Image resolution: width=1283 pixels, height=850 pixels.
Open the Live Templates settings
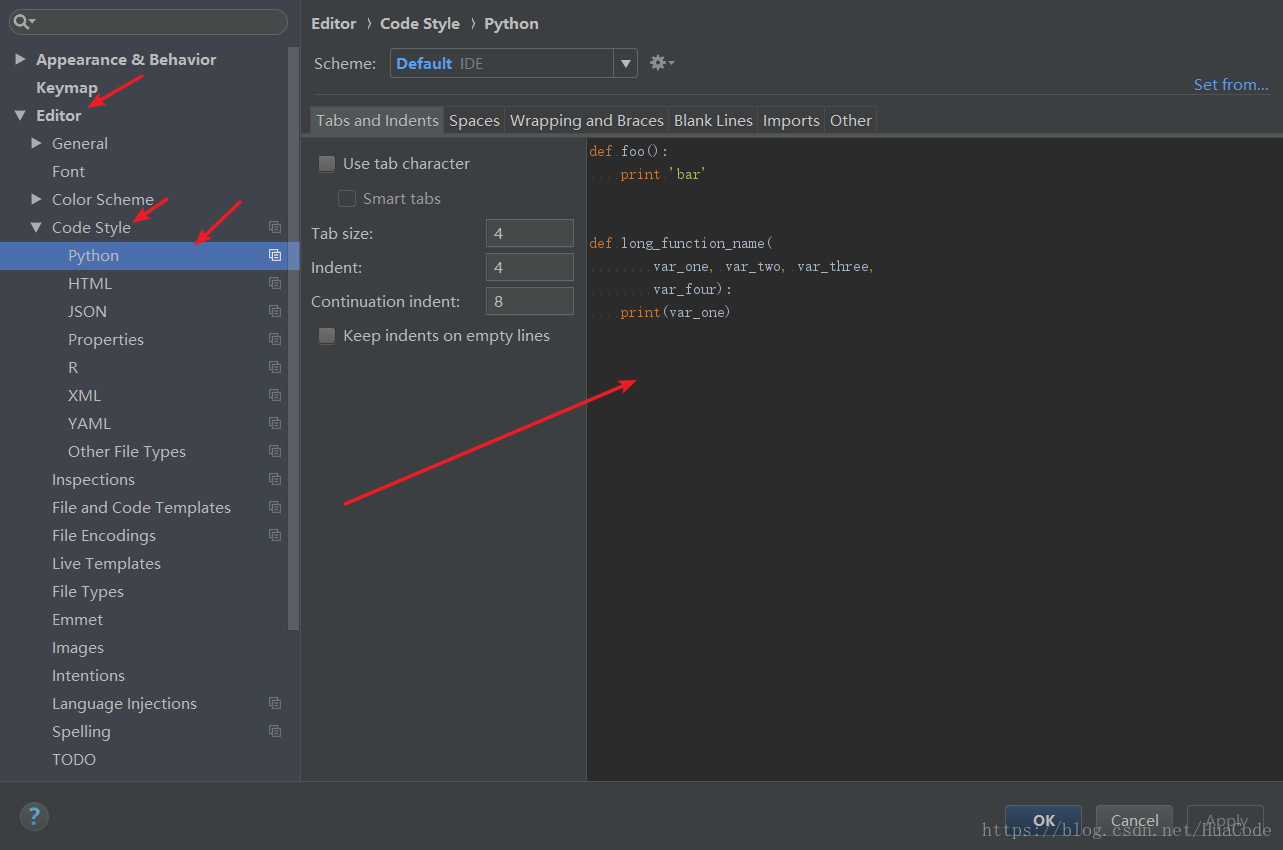click(106, 563)
